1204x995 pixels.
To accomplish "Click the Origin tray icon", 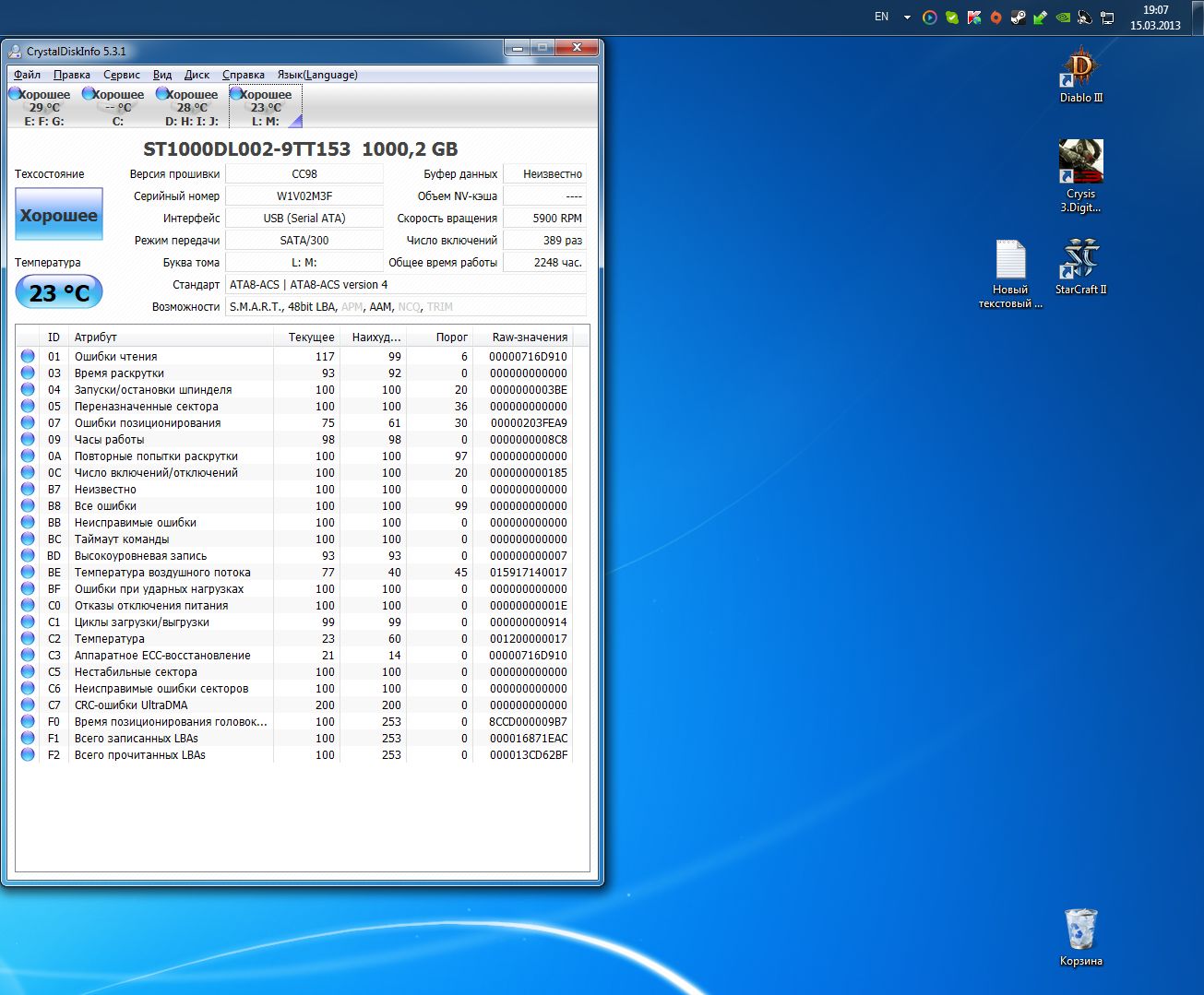I will pyautogui.click(x=995, y=17).
